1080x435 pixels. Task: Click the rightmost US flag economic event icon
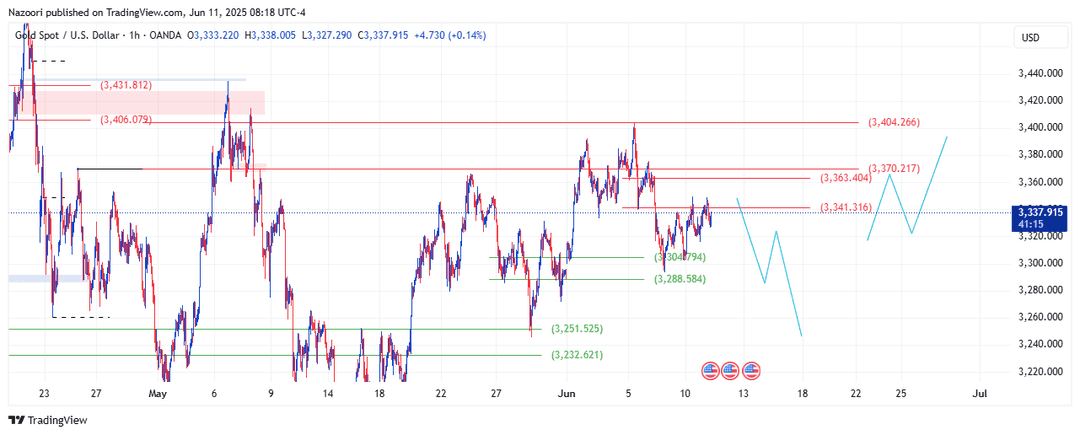[752, 371]
